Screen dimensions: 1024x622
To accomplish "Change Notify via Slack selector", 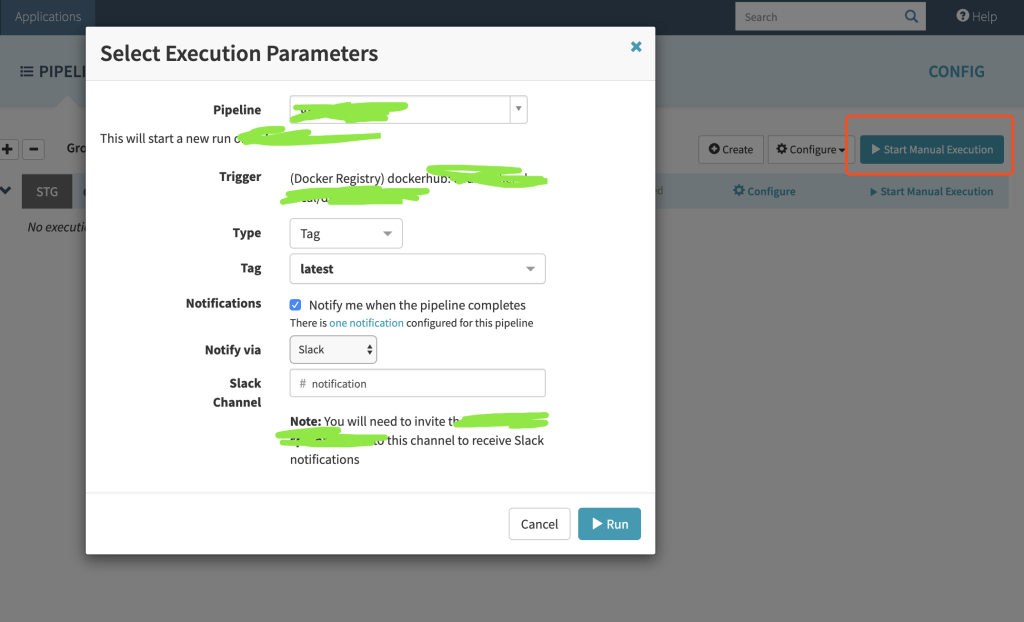I will point(333,350).
